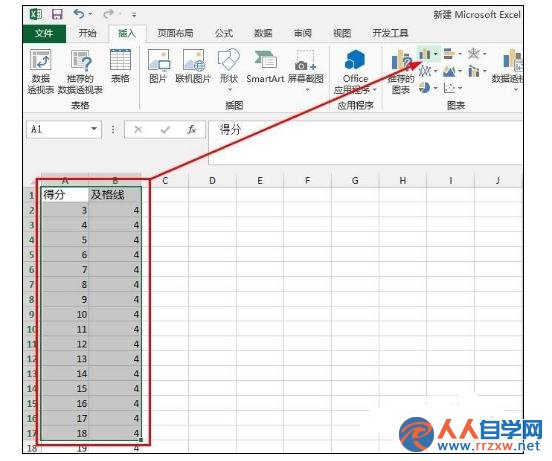The width and height of the screenshot is (552, 461).
Task: Open the File tab
Action: tap(44, 33)
